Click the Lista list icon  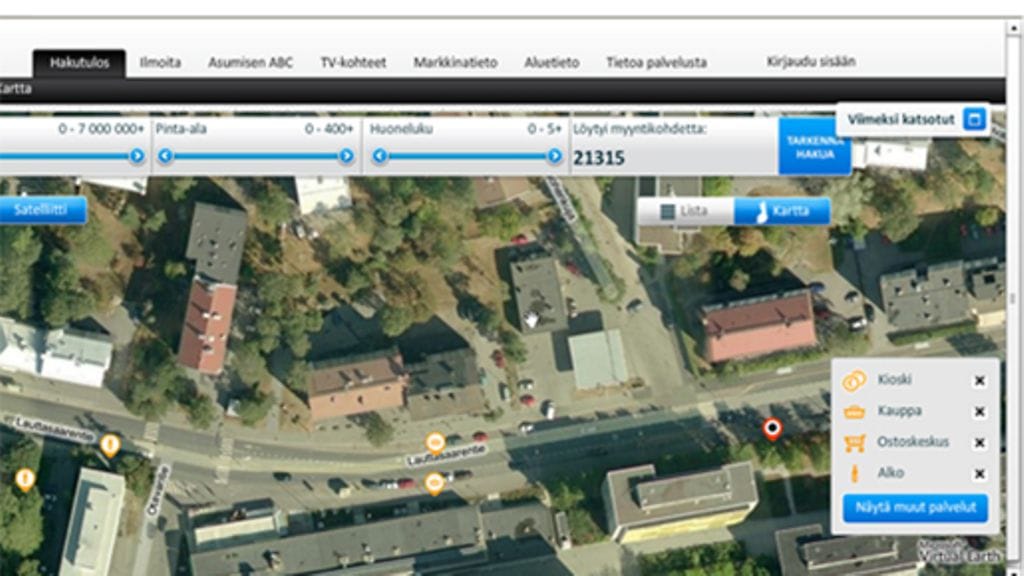pyautogui.click(x=667, y=212)
